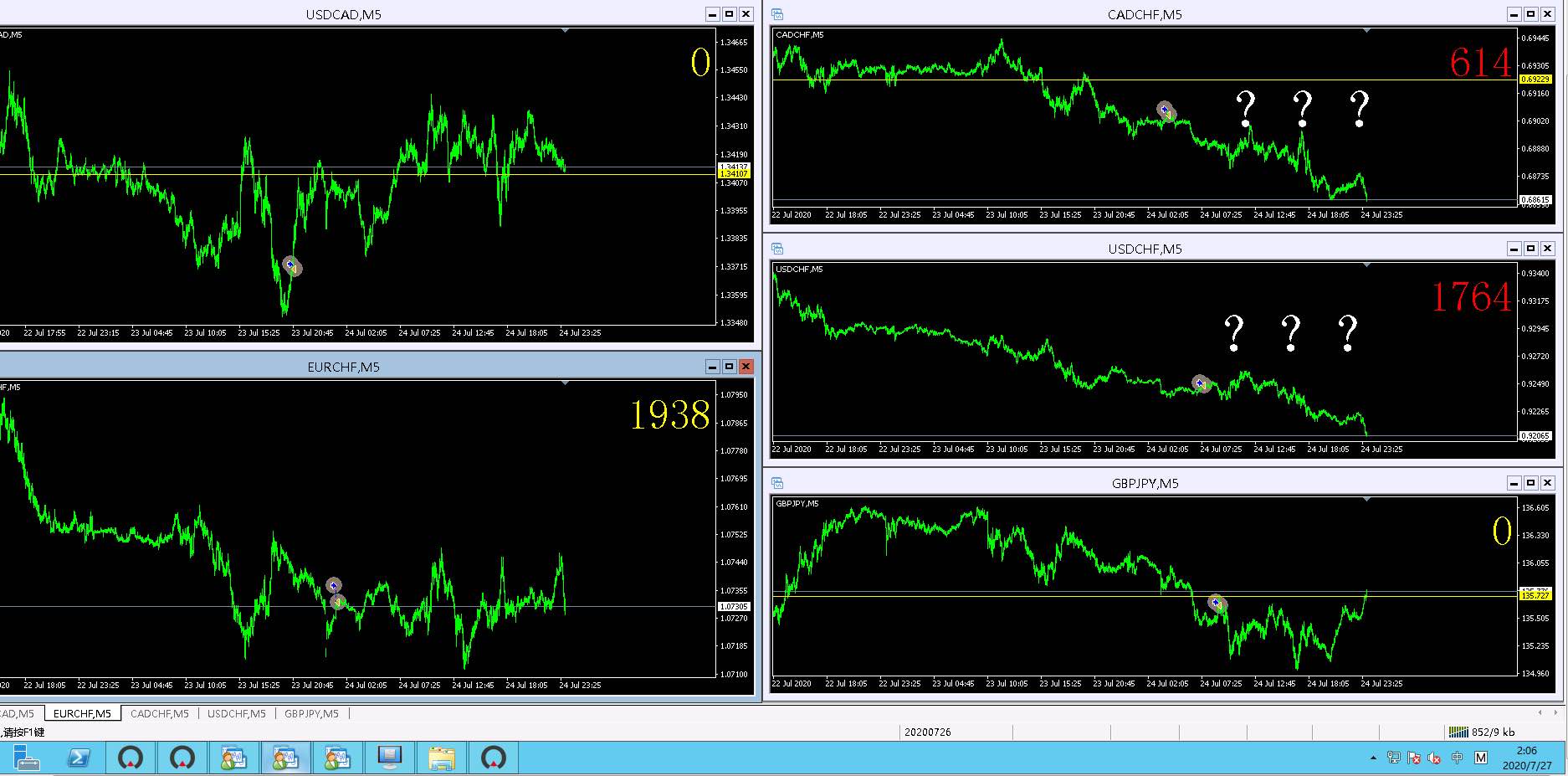Select the trade arrow marker on USDCAD chart
1568x776 pixels.
coord(291,266)
